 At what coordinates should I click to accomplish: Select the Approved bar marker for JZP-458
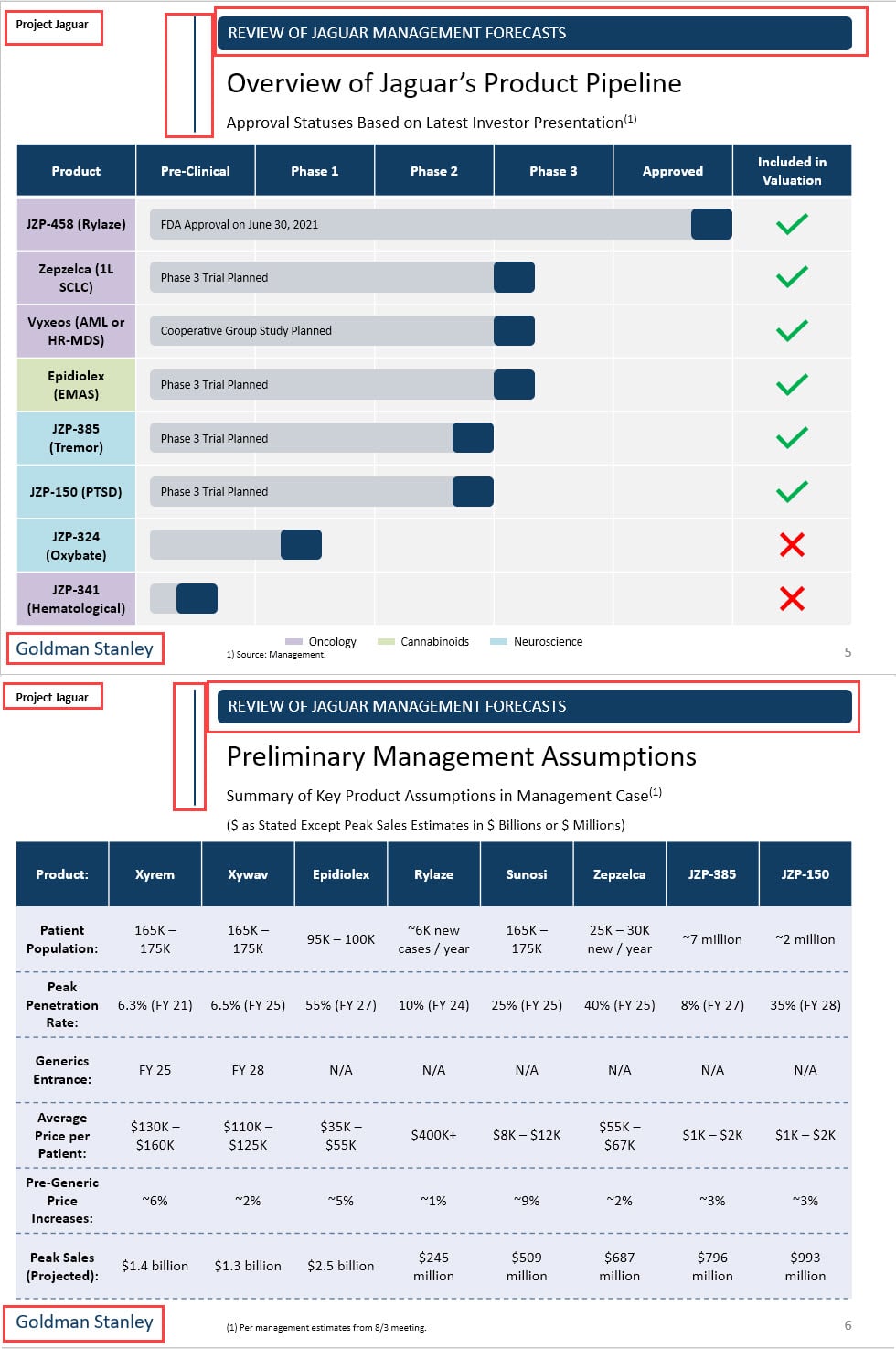[x=712, y=222]
